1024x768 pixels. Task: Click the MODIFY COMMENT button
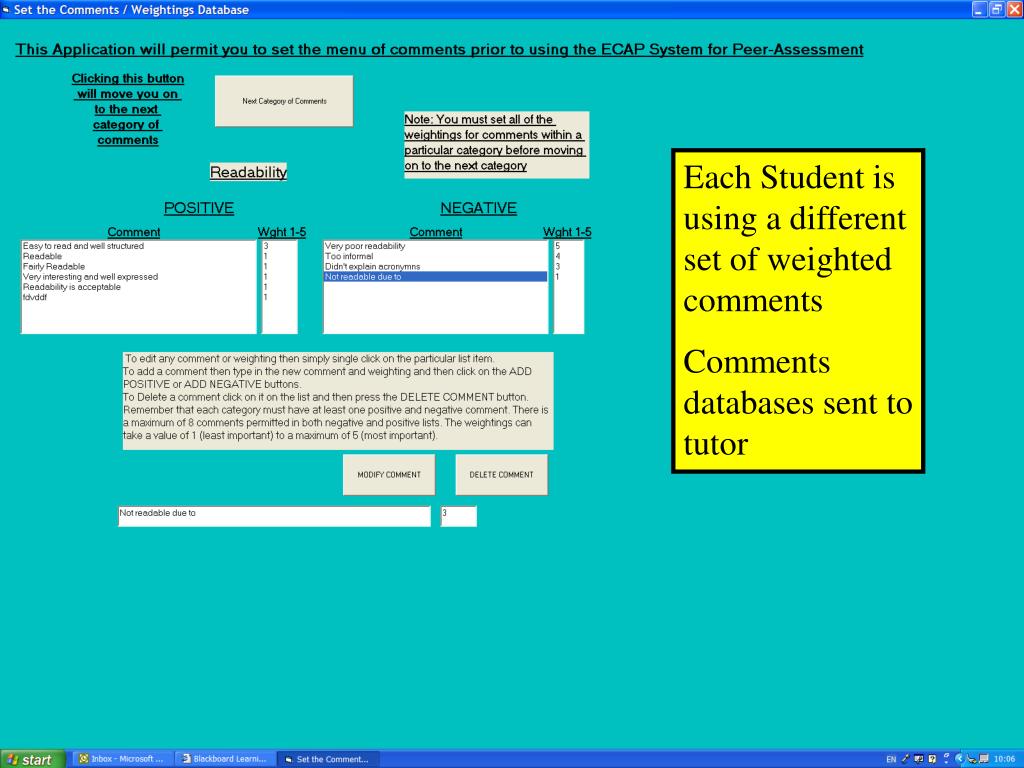[389, 475]
